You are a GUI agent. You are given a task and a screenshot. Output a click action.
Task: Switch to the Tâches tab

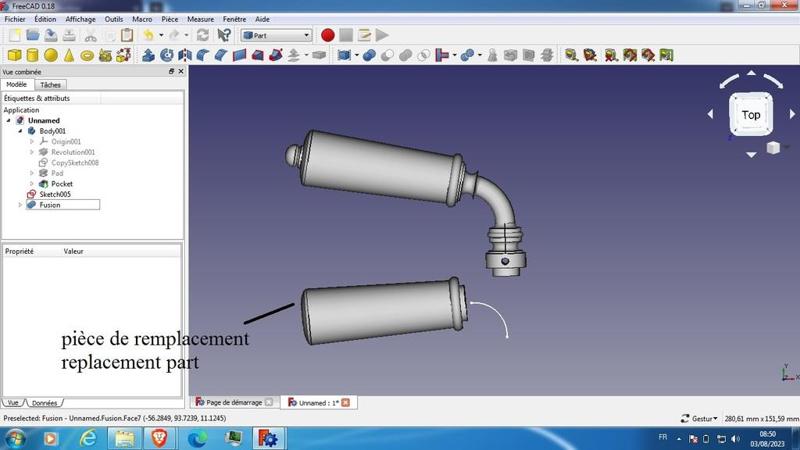click(50, 85)
